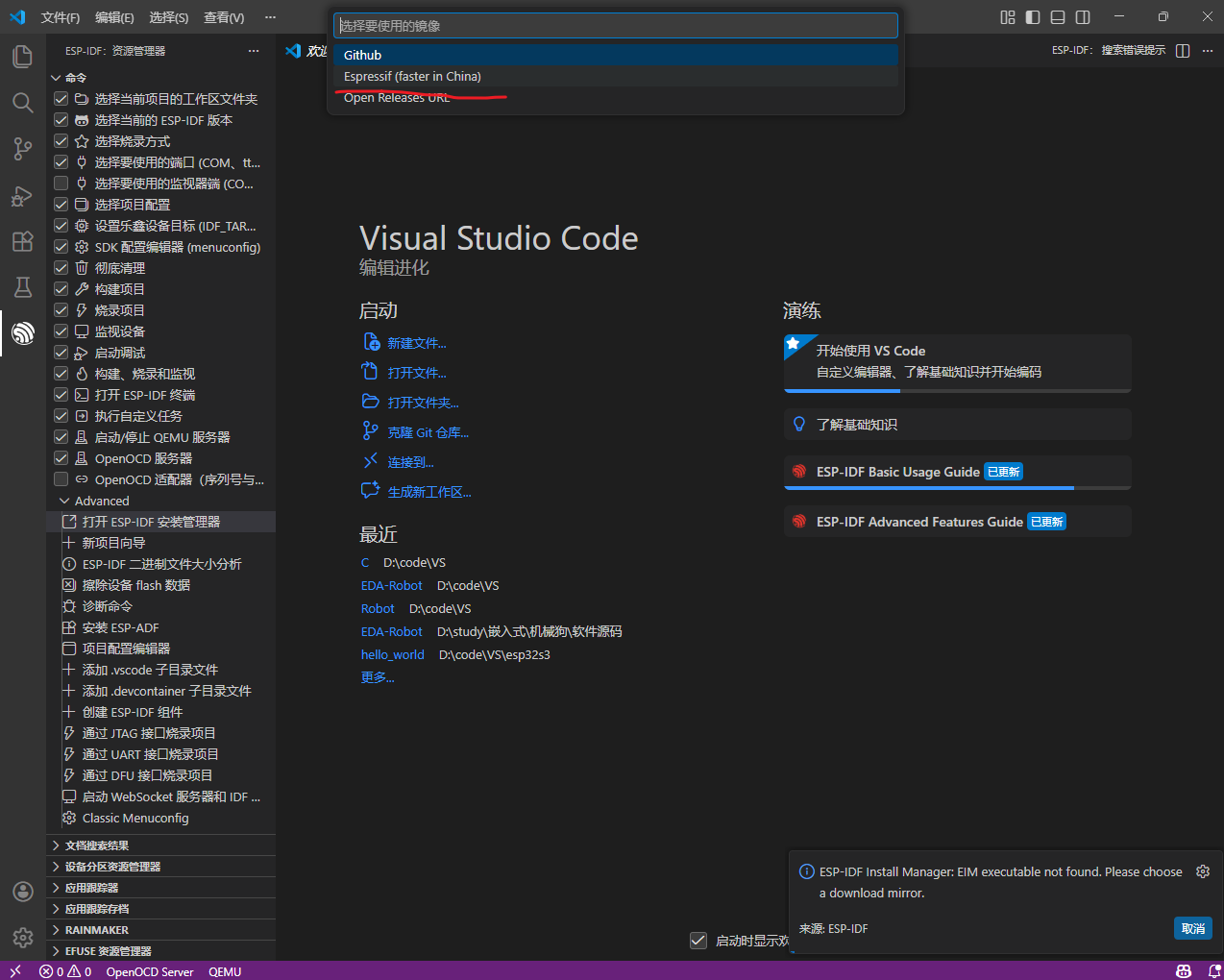Toggle the primary side bar layout icon
Screen dimensions: 1224x980
coord(1033,17)
